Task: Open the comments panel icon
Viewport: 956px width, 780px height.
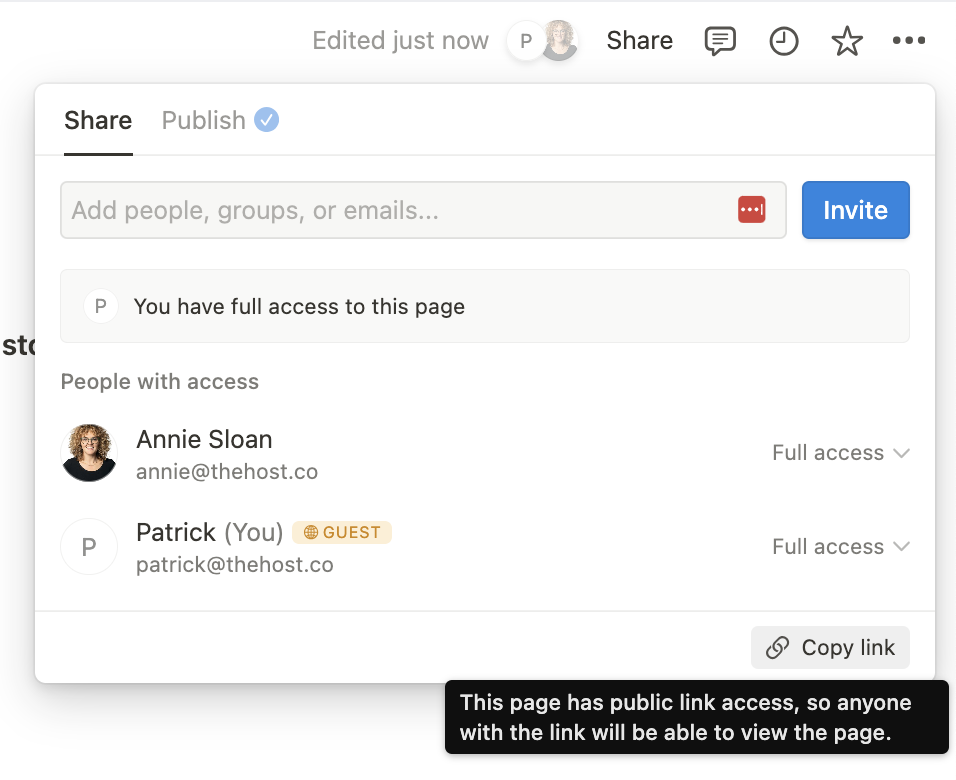Action: (719, 40)
